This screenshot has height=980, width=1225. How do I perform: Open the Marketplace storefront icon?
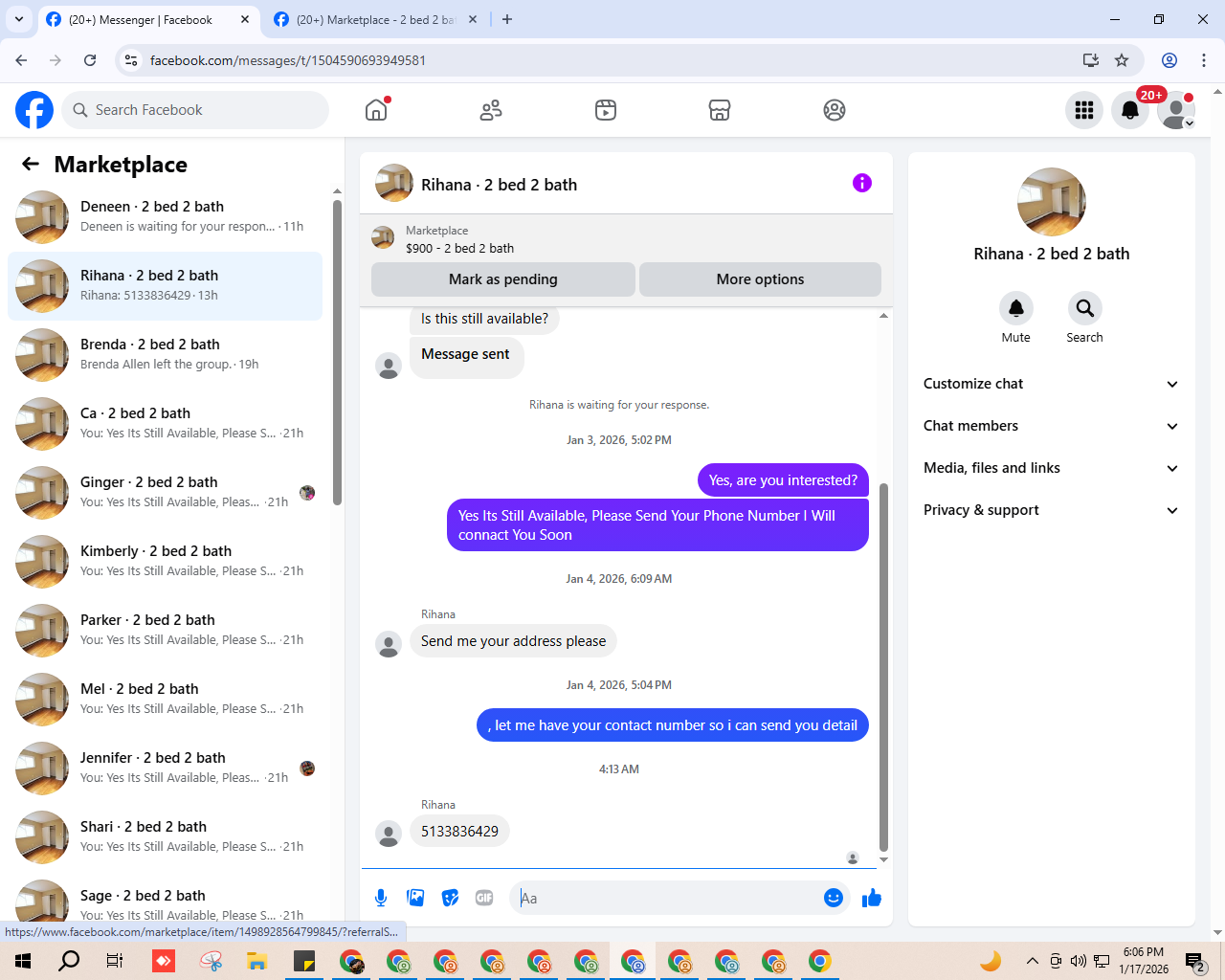[720, 110]
